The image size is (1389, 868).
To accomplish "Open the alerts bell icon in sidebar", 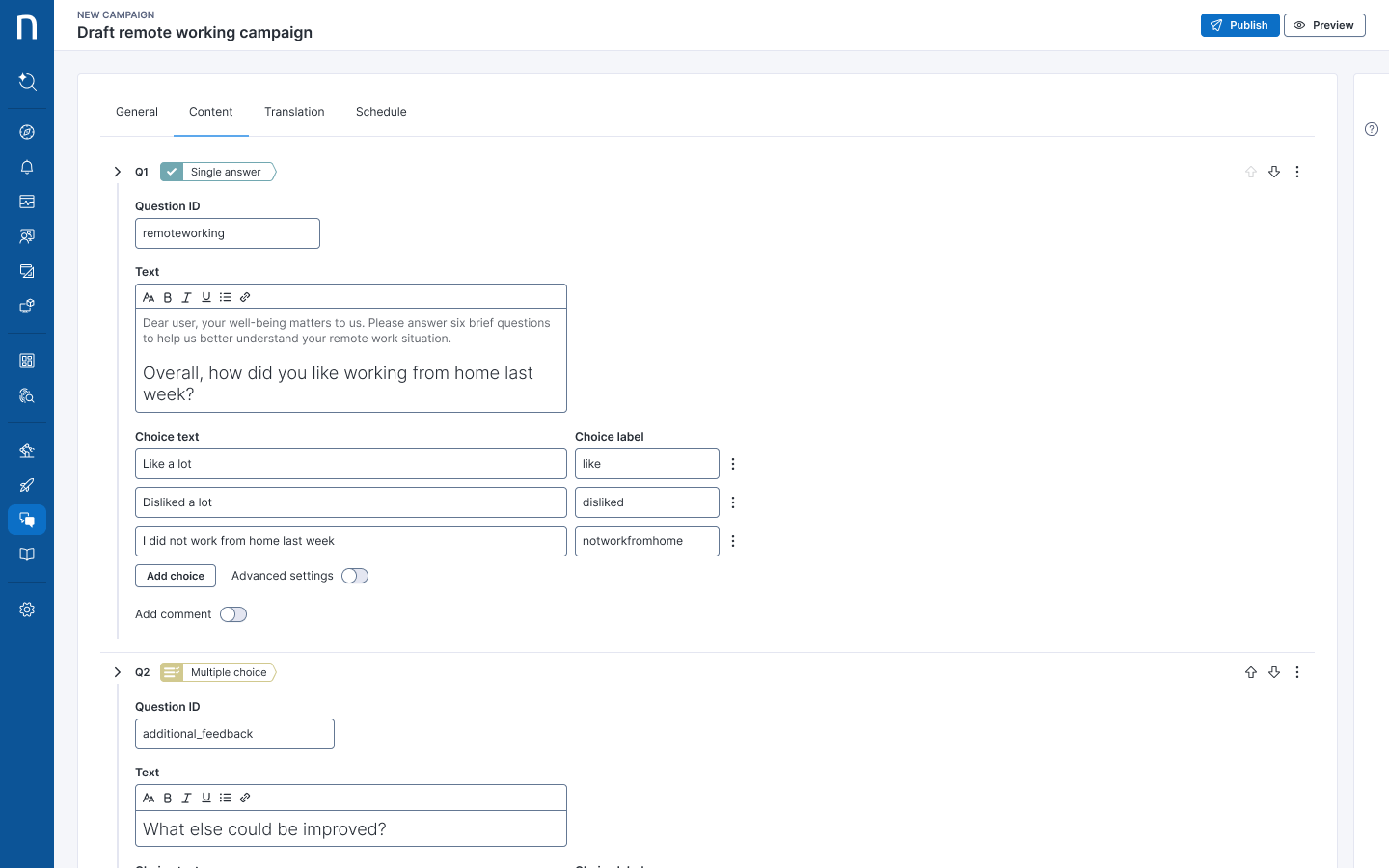I will pos(27,167).
